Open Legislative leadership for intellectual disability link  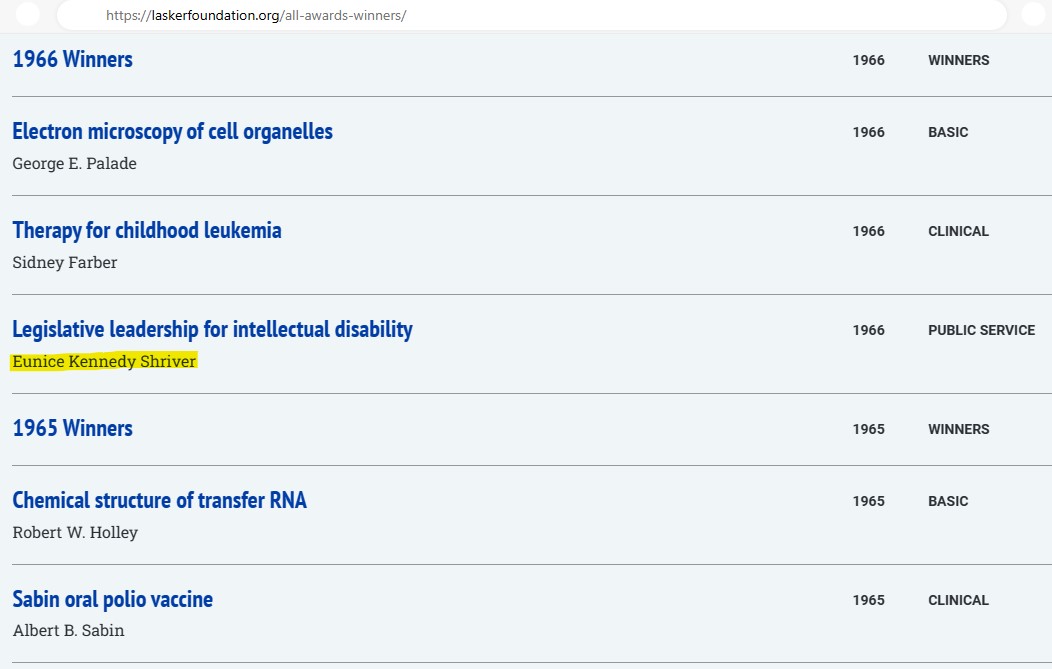(212, 330)
